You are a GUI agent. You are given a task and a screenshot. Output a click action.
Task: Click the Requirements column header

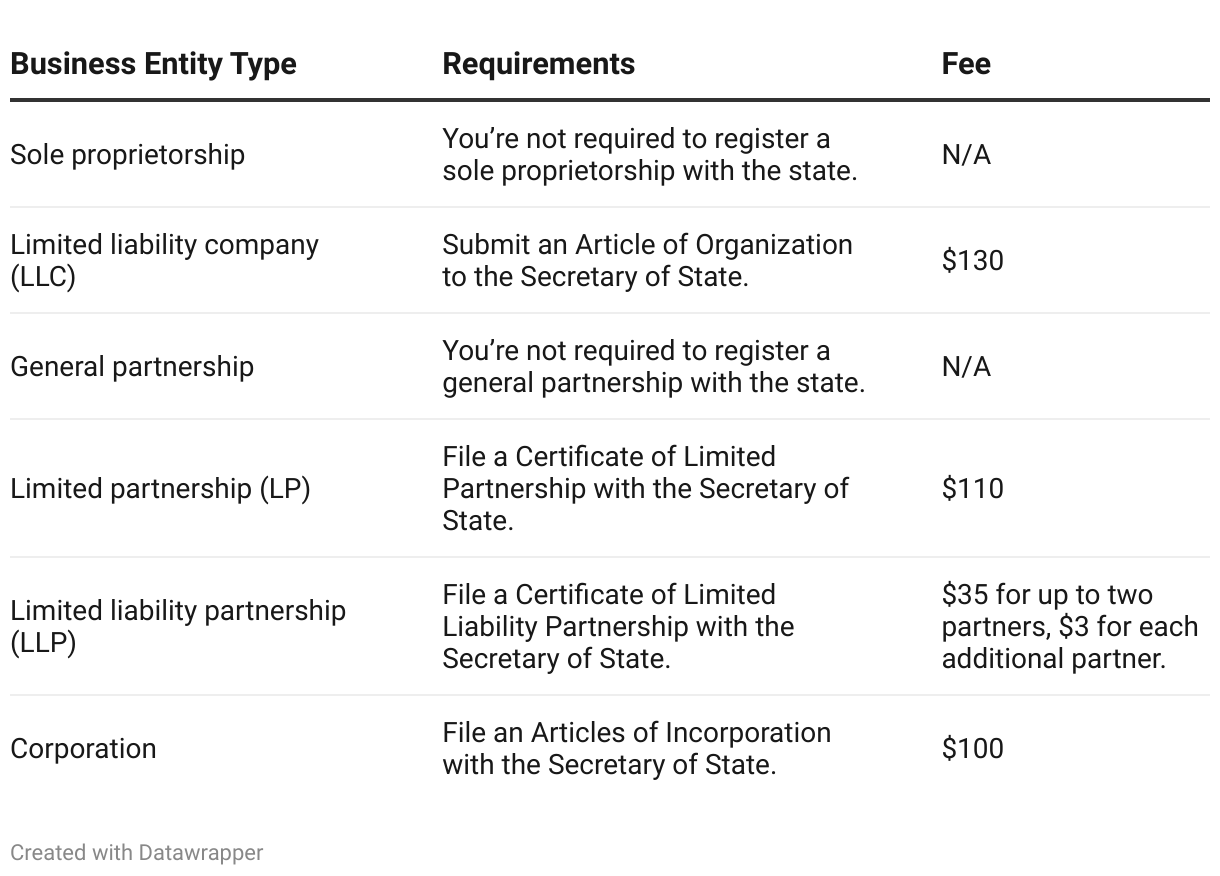pos(538,64)
